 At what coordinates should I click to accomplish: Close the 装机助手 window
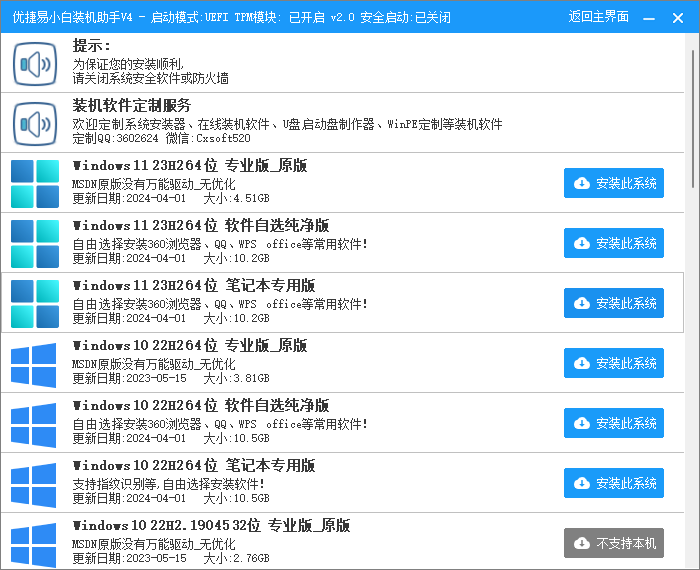point(678,18)
